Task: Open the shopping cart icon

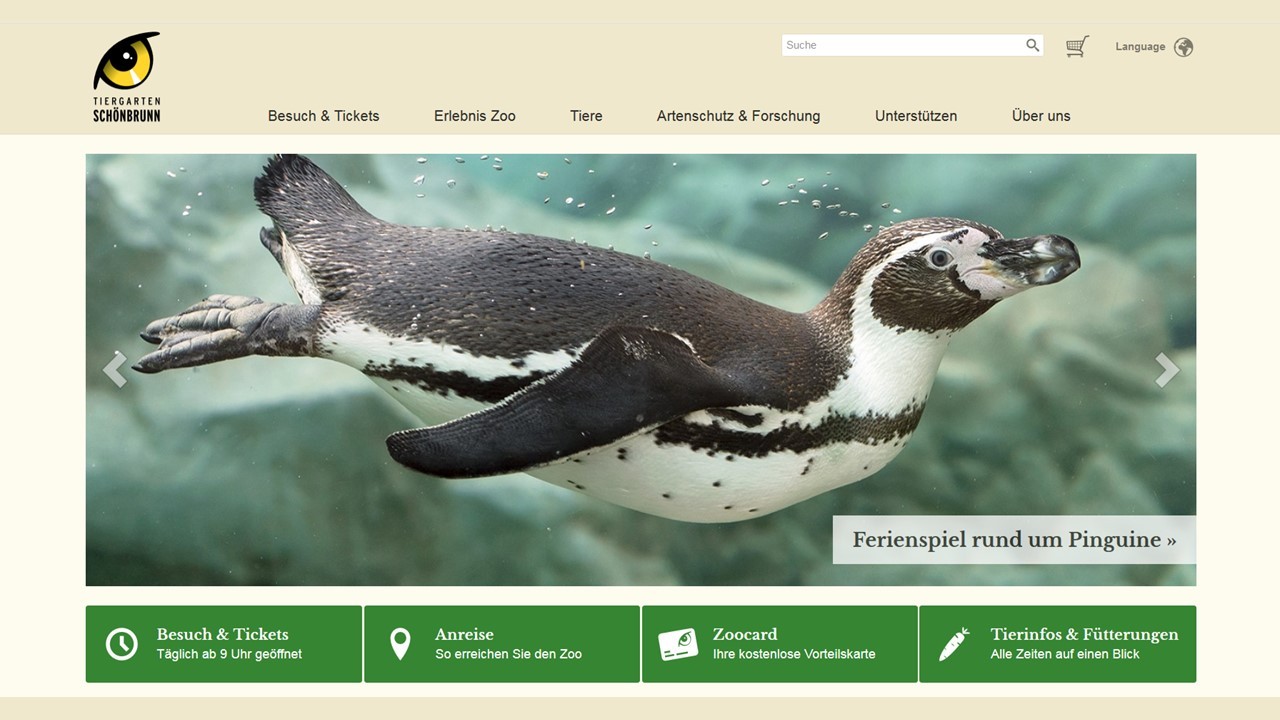Action: point(1077,46)
